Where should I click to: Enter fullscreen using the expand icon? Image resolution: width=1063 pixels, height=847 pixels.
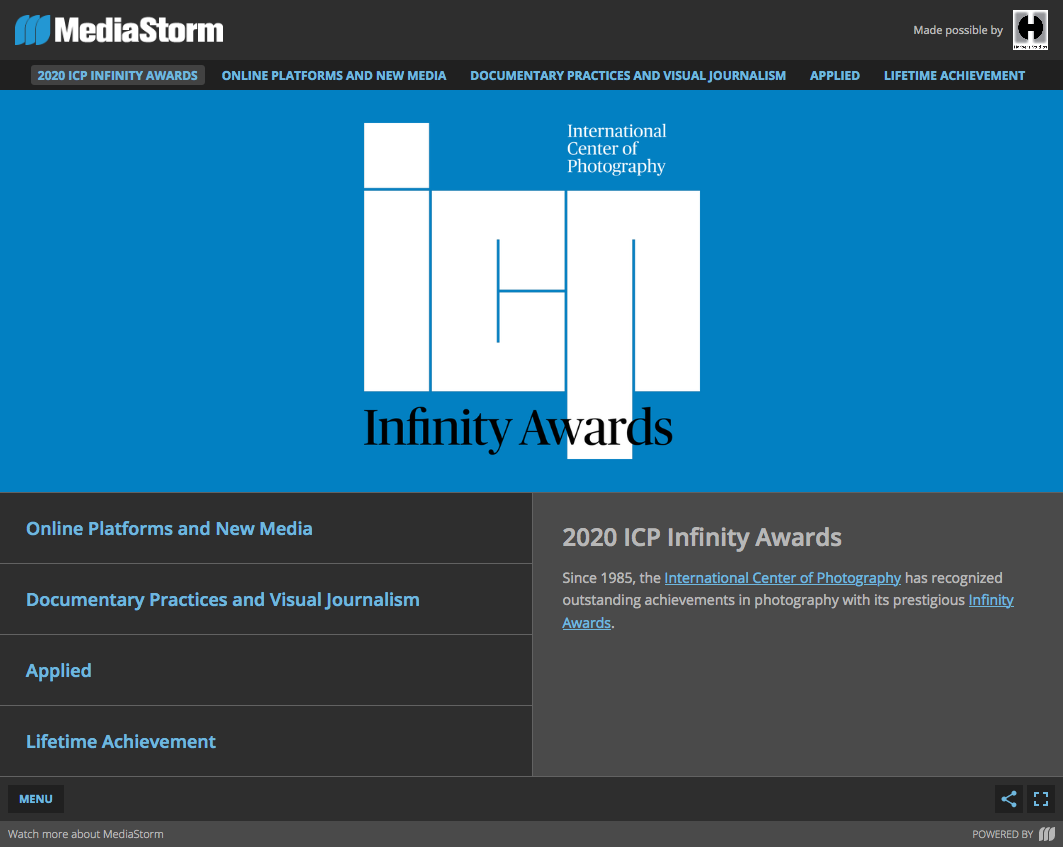coord(1041,799)
